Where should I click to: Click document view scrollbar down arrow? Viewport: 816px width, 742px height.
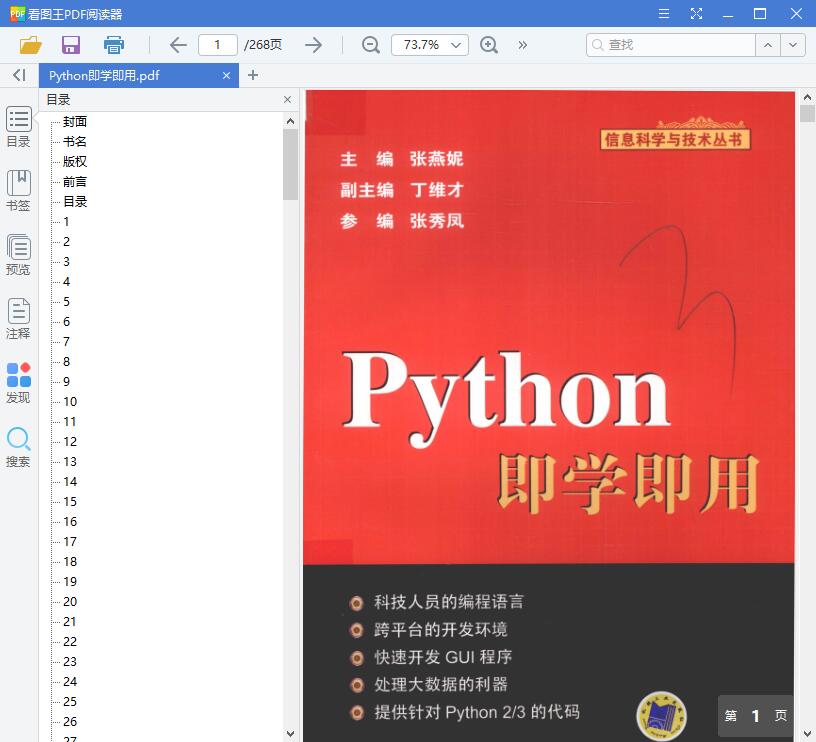pyautogui.click(x=807, y=734)
